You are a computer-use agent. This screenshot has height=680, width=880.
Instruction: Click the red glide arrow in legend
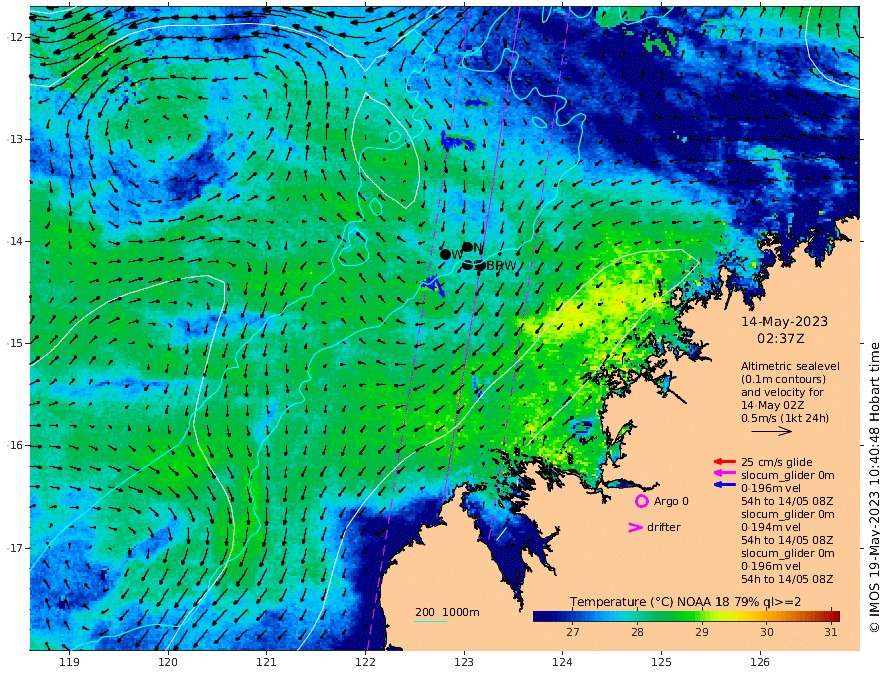pyautogui.click(x=725, y=462)
